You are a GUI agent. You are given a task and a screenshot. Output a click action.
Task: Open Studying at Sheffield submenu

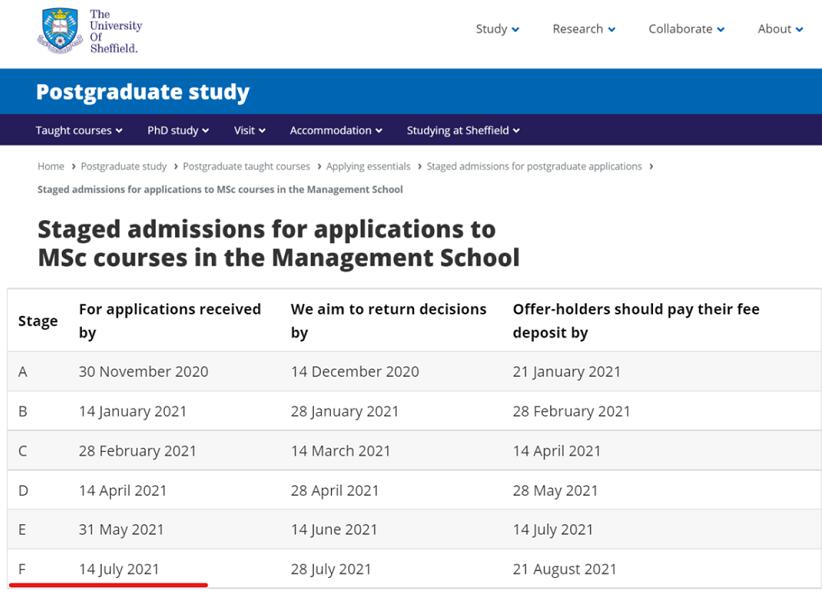[463, 130]
